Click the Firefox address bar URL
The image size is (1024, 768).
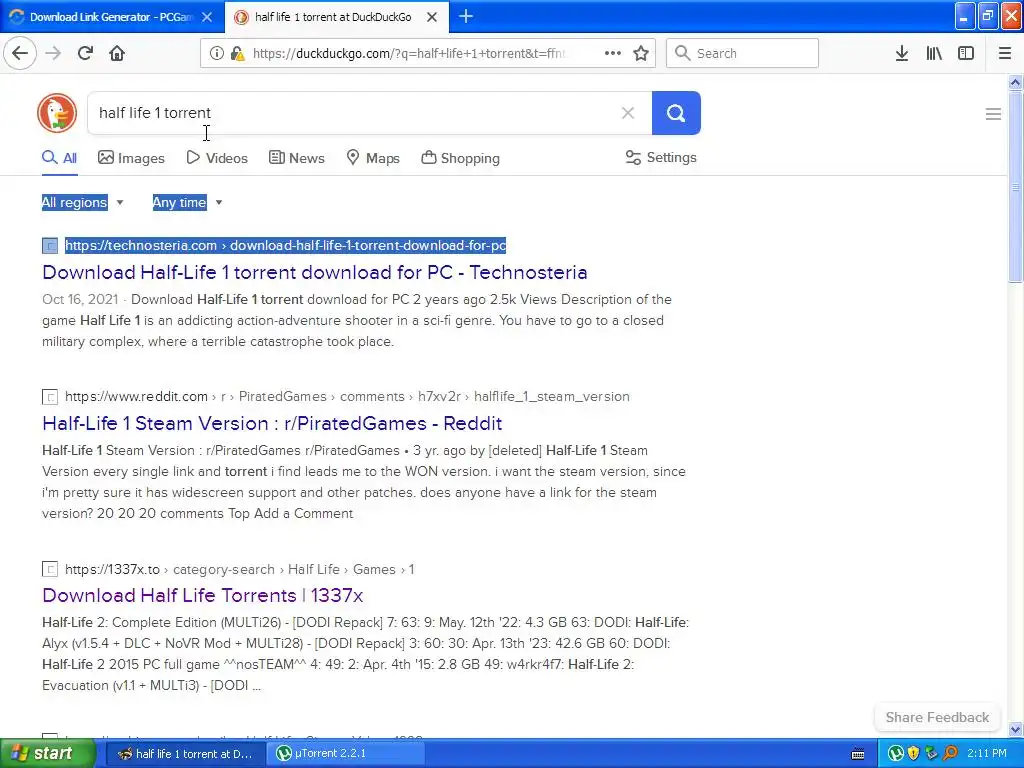pos(409,54)
